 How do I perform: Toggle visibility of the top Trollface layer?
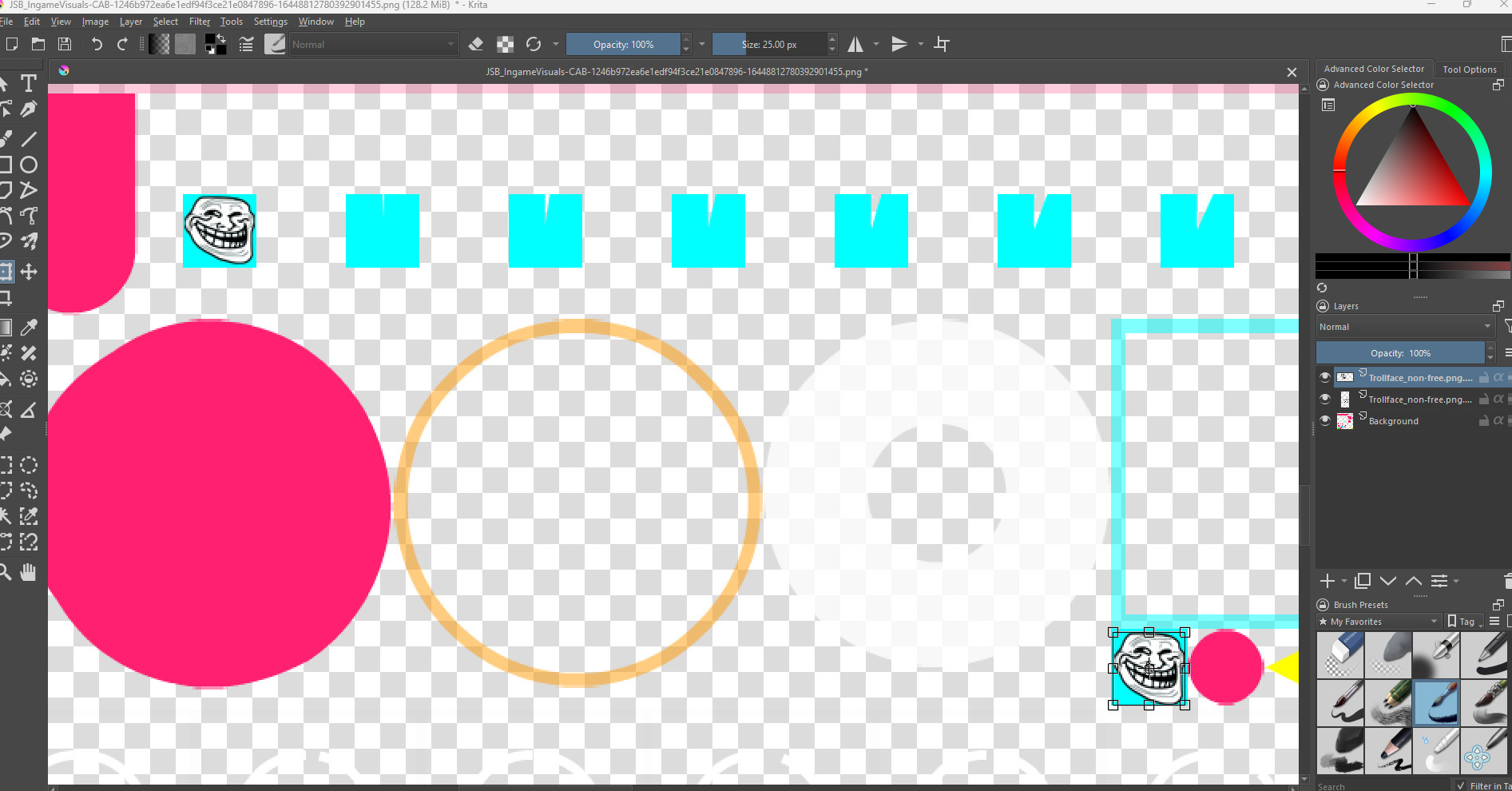(x=1325, y=377)
